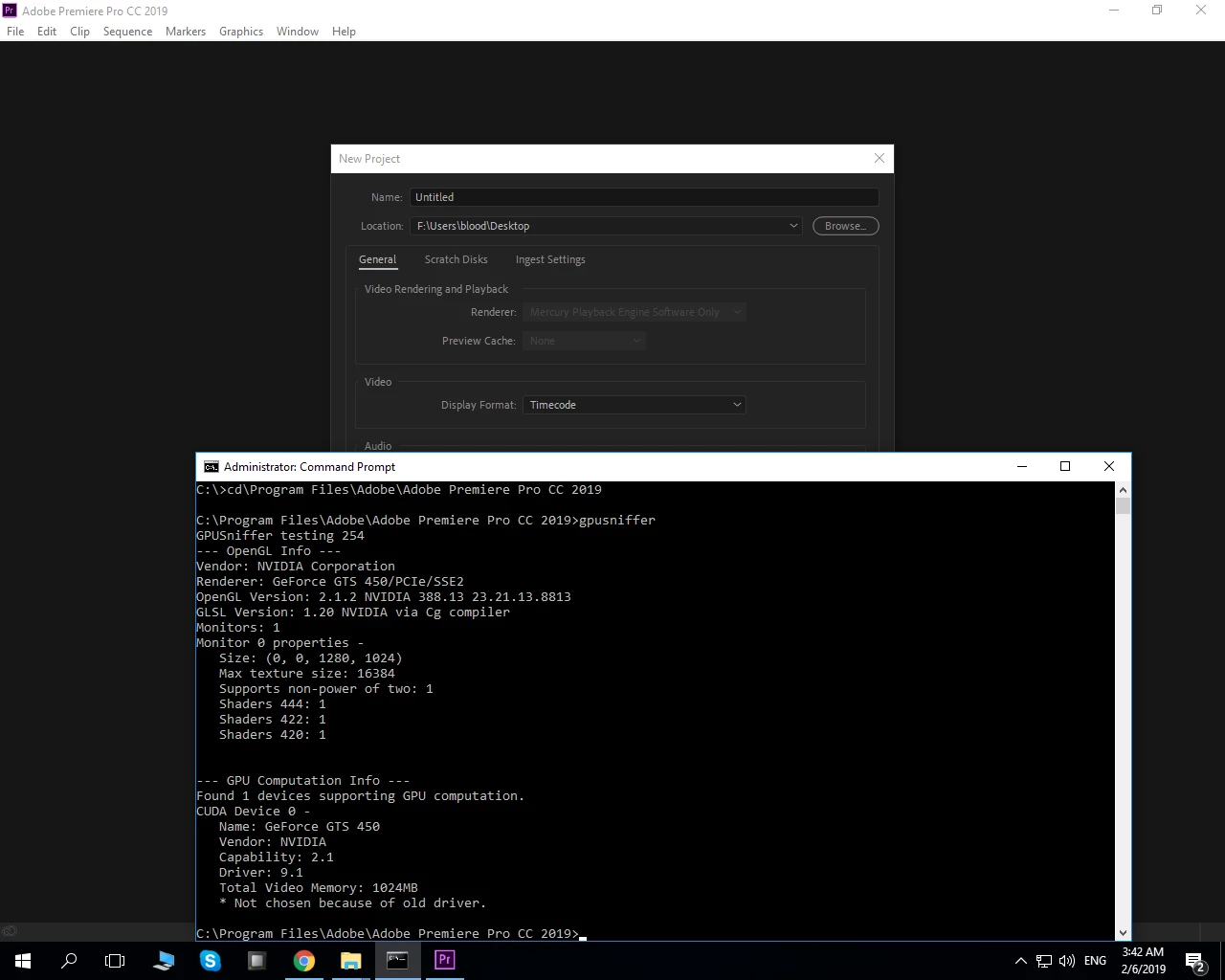Click the 'Renderer: GeForce GTS 450/PCIe/SSE2' line
The image size is (1225, 980).
point(330,582)
